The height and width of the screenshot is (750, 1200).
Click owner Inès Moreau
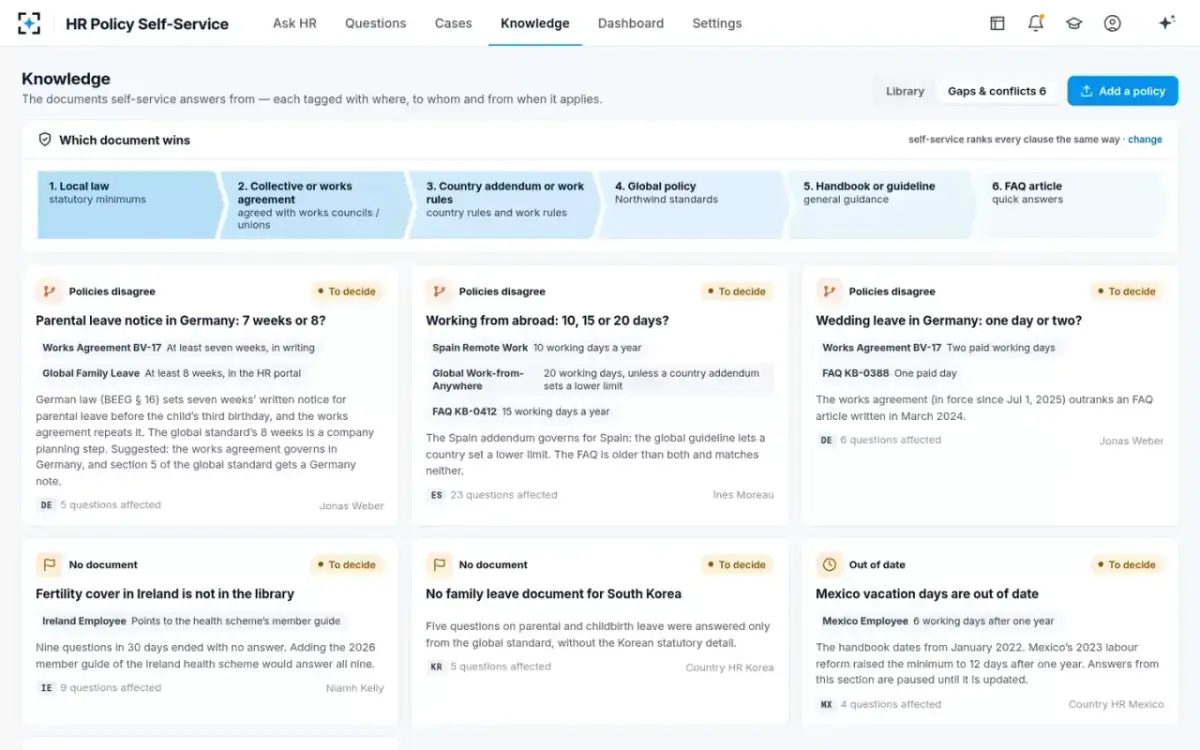743,495
